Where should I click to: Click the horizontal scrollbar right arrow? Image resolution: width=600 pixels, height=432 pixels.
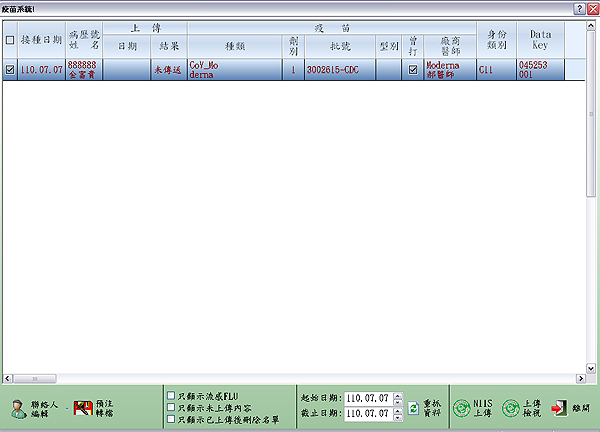(x=579, y=379)
